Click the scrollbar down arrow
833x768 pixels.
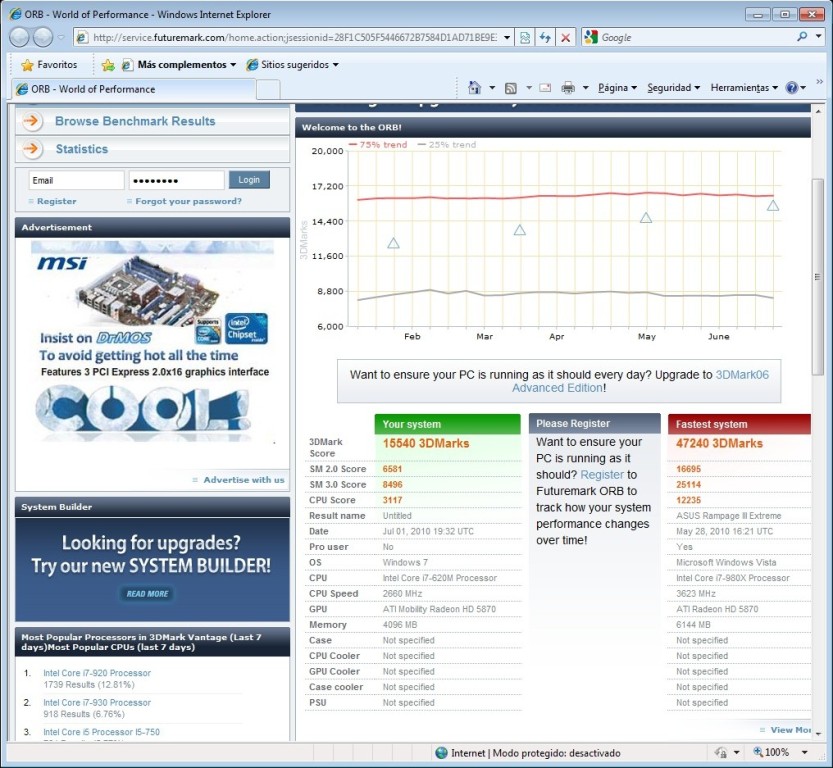818,734
